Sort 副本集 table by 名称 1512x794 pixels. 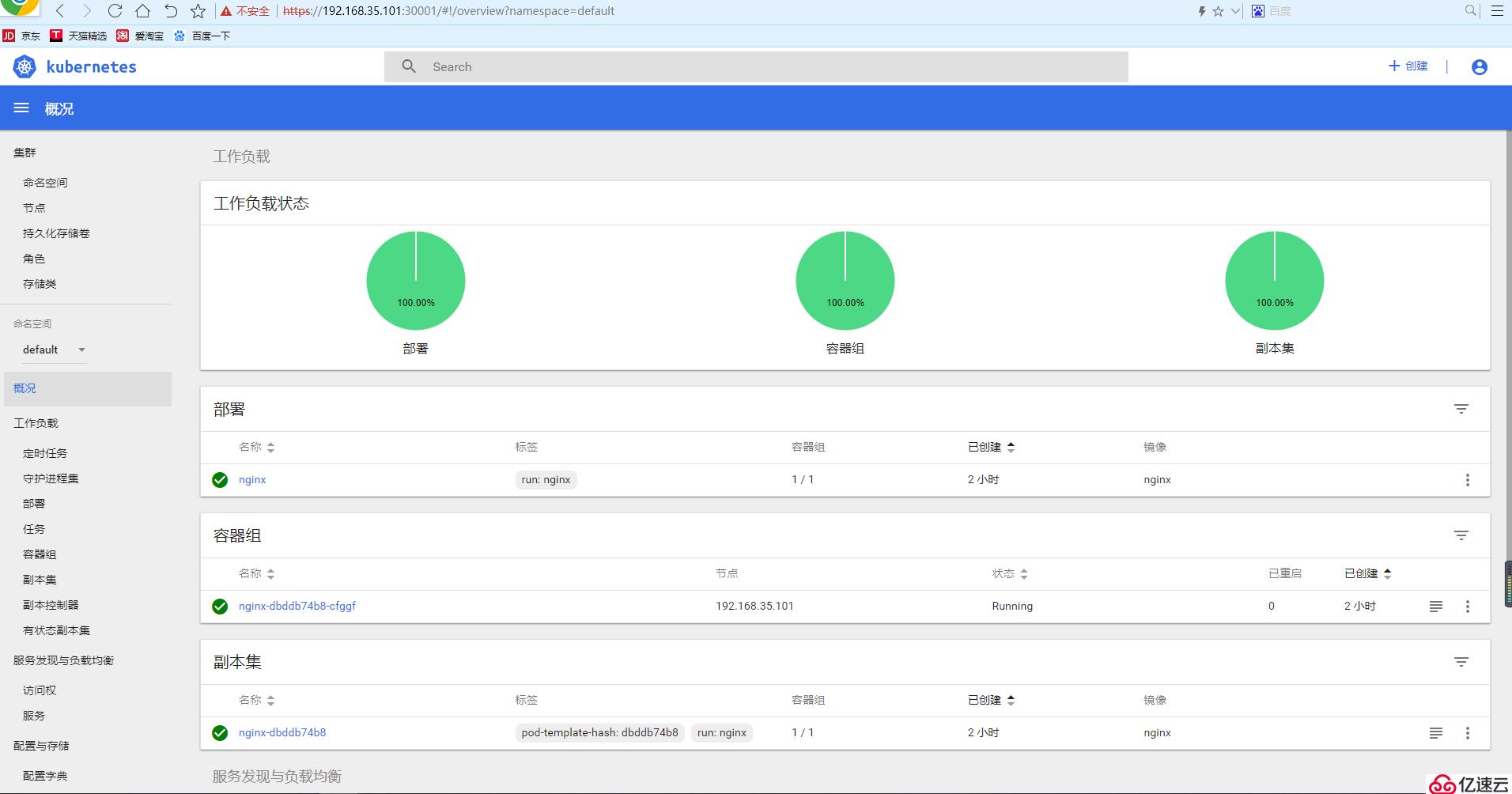coord(256,700)
